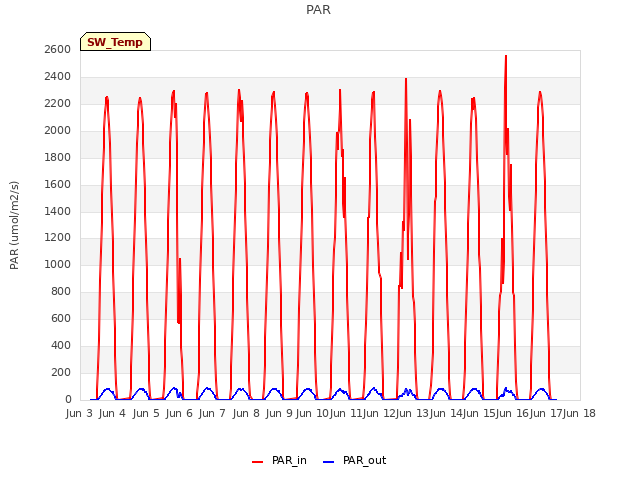Click the Jun 11 x-axis label

coord(346,413)
